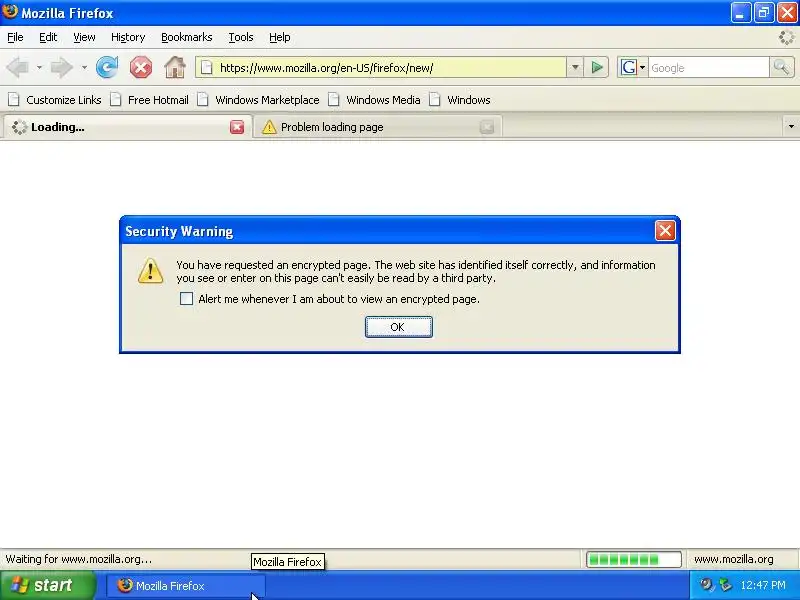Close the Problem loading page tab
Image resolution: width=800 pixels, height=600 pixels.
[x=487, y=127]
